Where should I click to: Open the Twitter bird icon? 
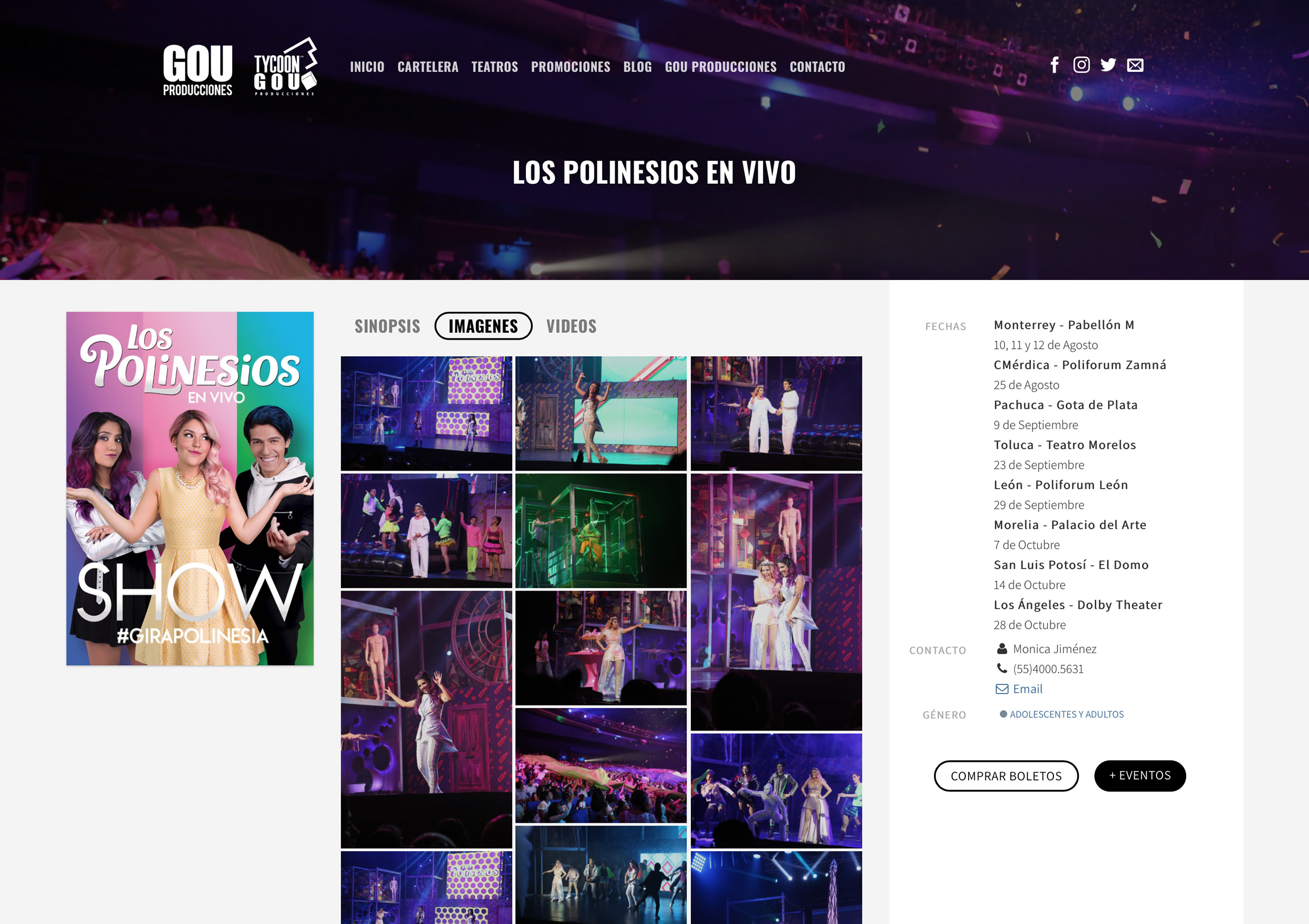pyautogui.click(x=1108, y=65)
